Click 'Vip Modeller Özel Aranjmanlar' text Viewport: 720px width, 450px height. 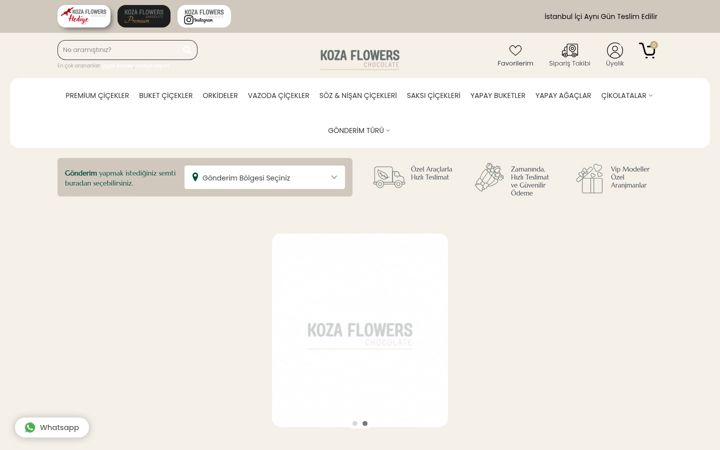[x=630, y=177]
